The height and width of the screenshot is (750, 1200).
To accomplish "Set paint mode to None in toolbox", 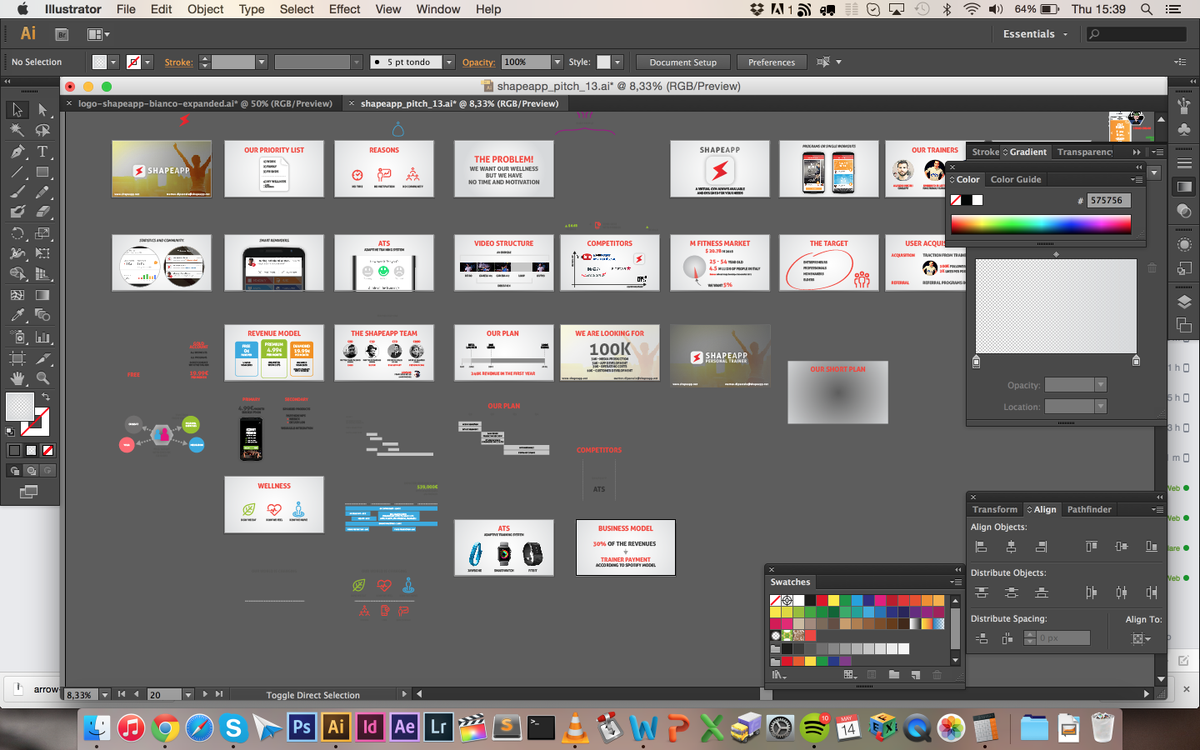I will pos(47,451).
